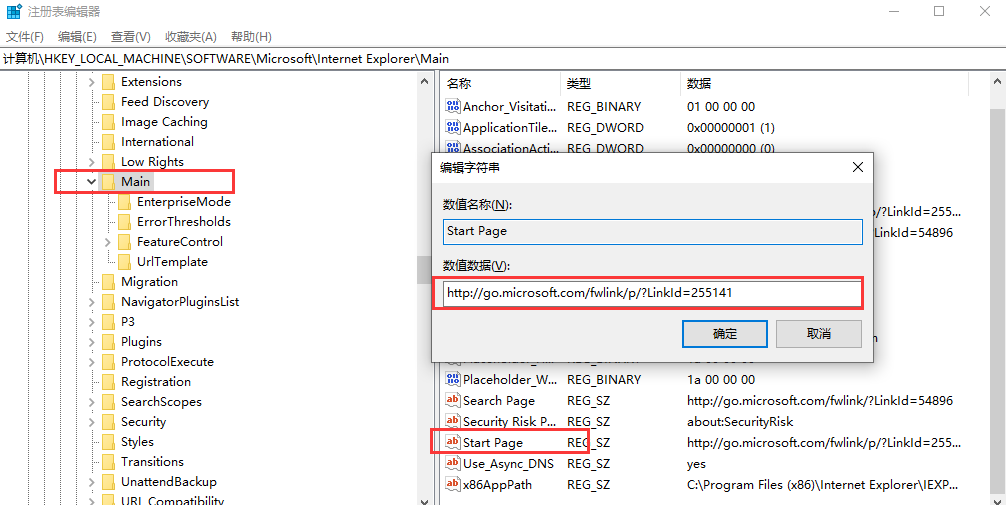1006x505 pixels.
Task: Select the ErrorThresholds folder icon
Action: click(124, 221)
